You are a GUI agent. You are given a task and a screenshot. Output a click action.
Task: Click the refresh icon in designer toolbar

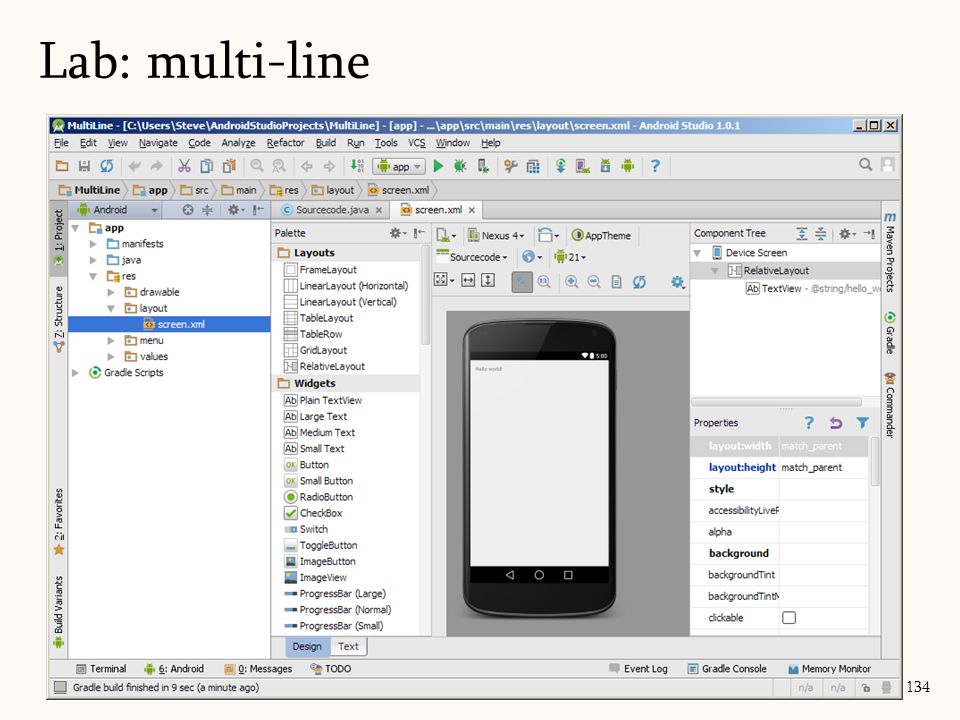tap(639, 281)
